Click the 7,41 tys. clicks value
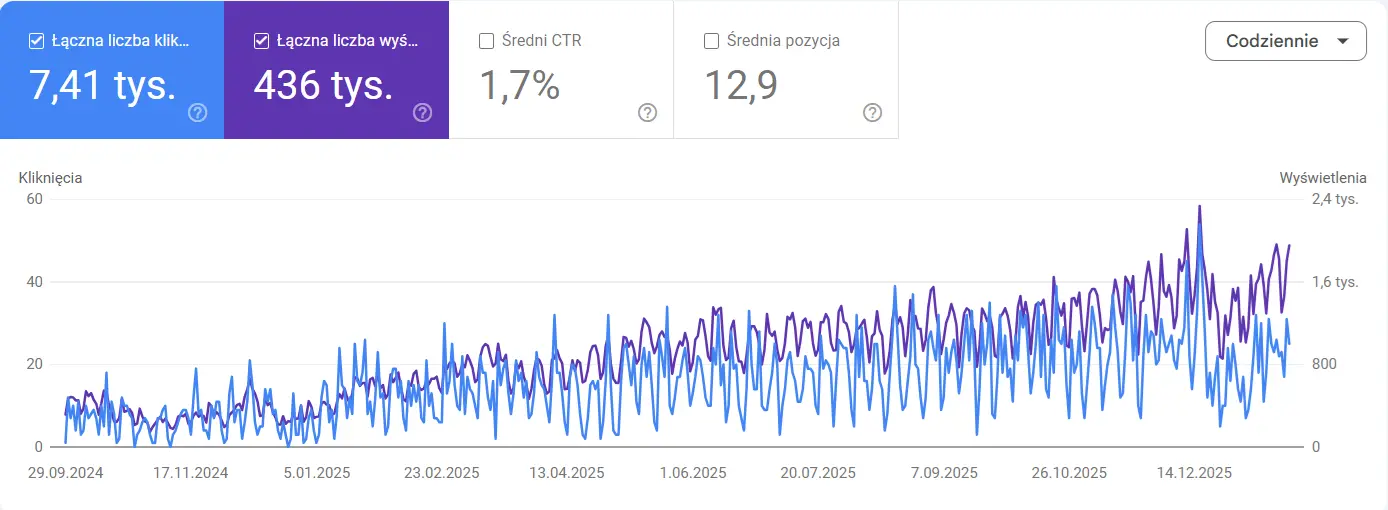The height and width of the screenshot is (510, 1388). pyautogui.click(x=104, y=86)
